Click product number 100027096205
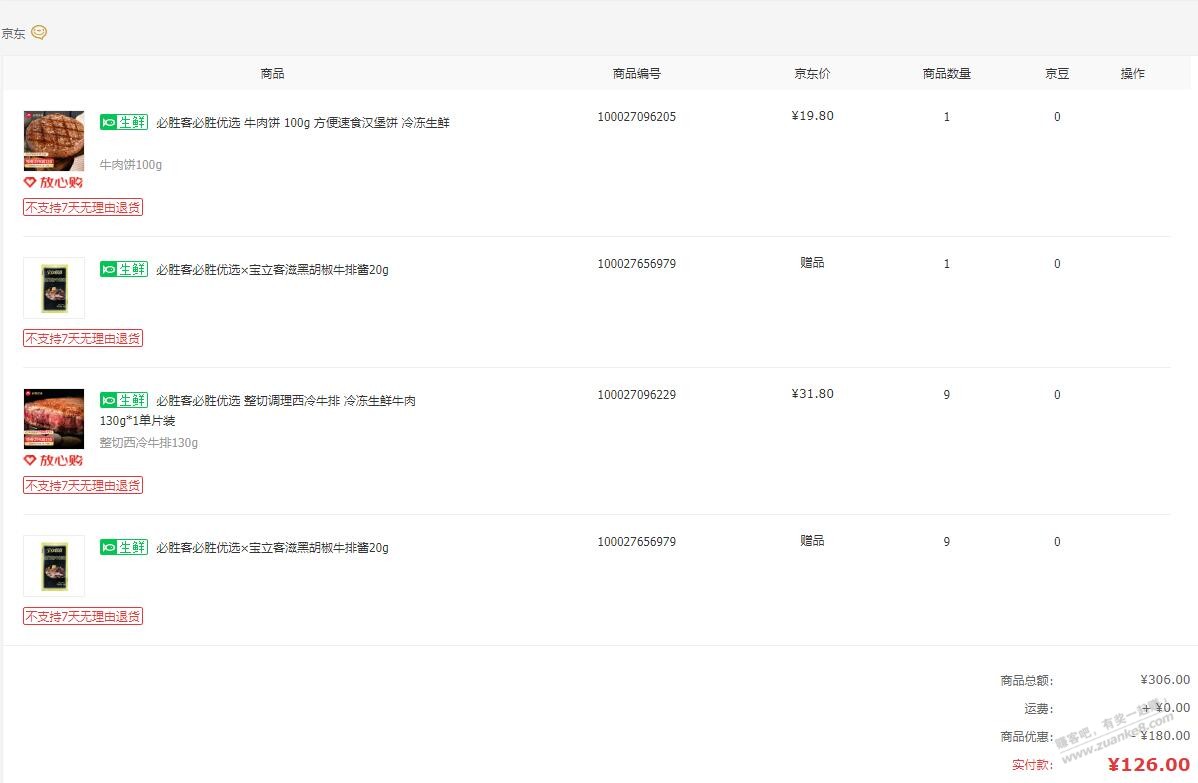This screenshot has width=1198, height=783. [637, 117]
